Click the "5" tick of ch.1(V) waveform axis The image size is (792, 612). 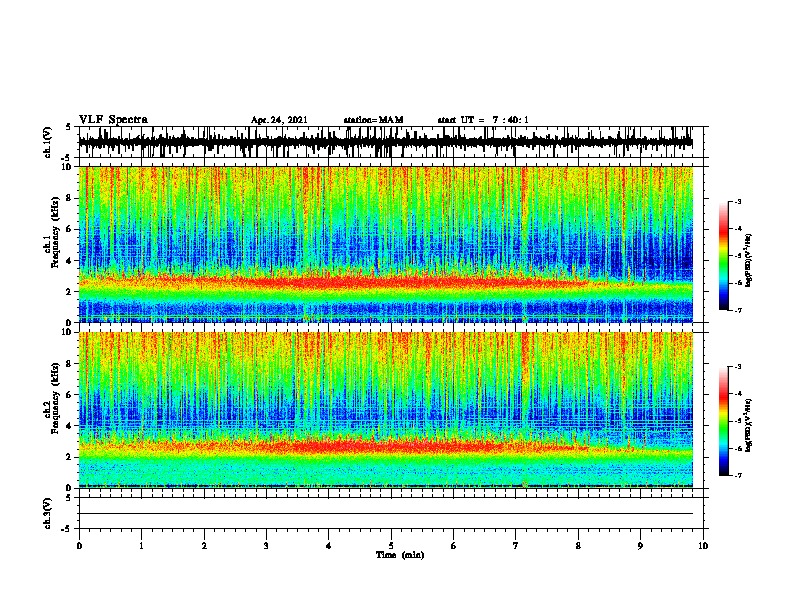[68, 127]
